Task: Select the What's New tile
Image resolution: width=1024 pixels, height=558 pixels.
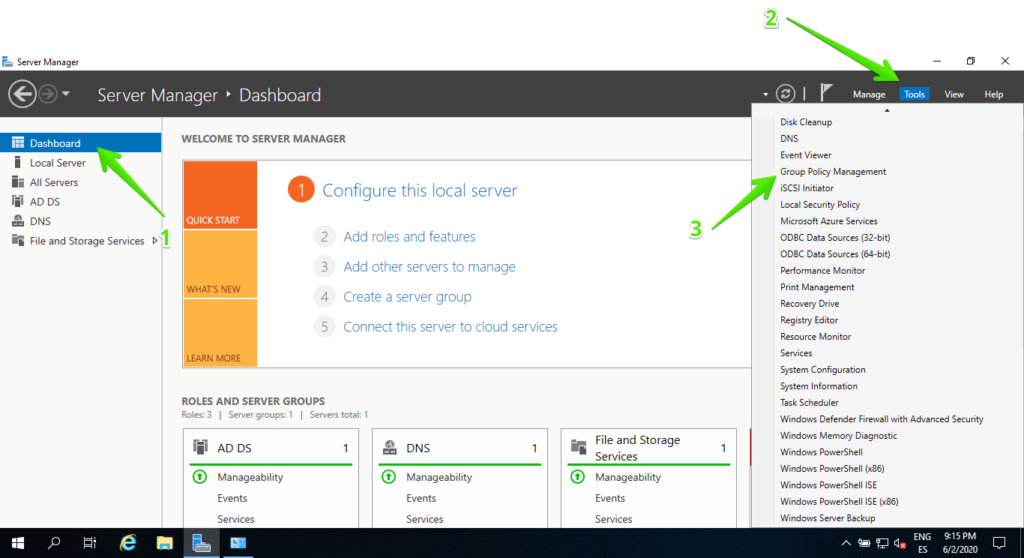Action: pyautogui.click(x=220, y=264)
